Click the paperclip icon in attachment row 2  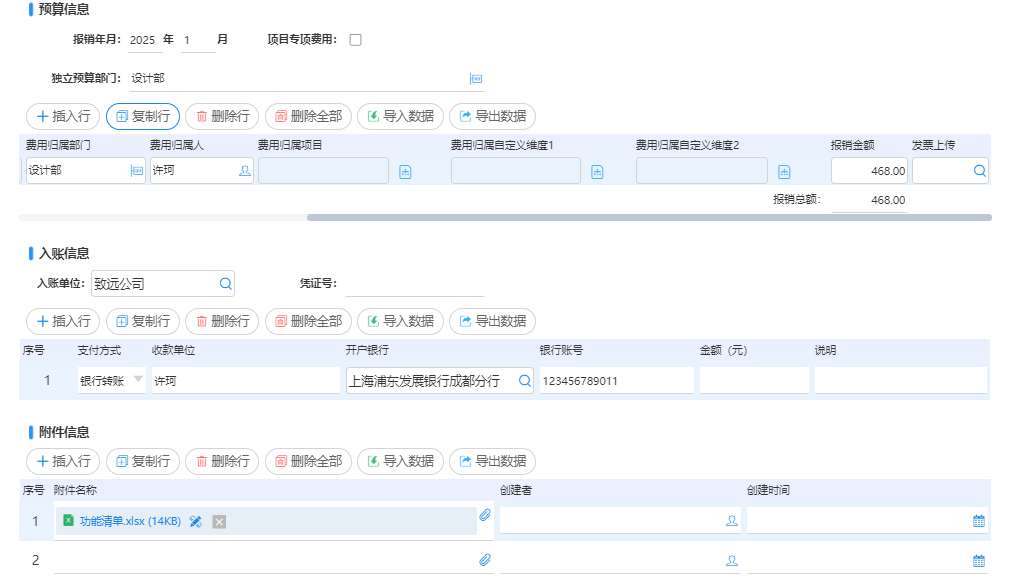[x=485, y=560]
